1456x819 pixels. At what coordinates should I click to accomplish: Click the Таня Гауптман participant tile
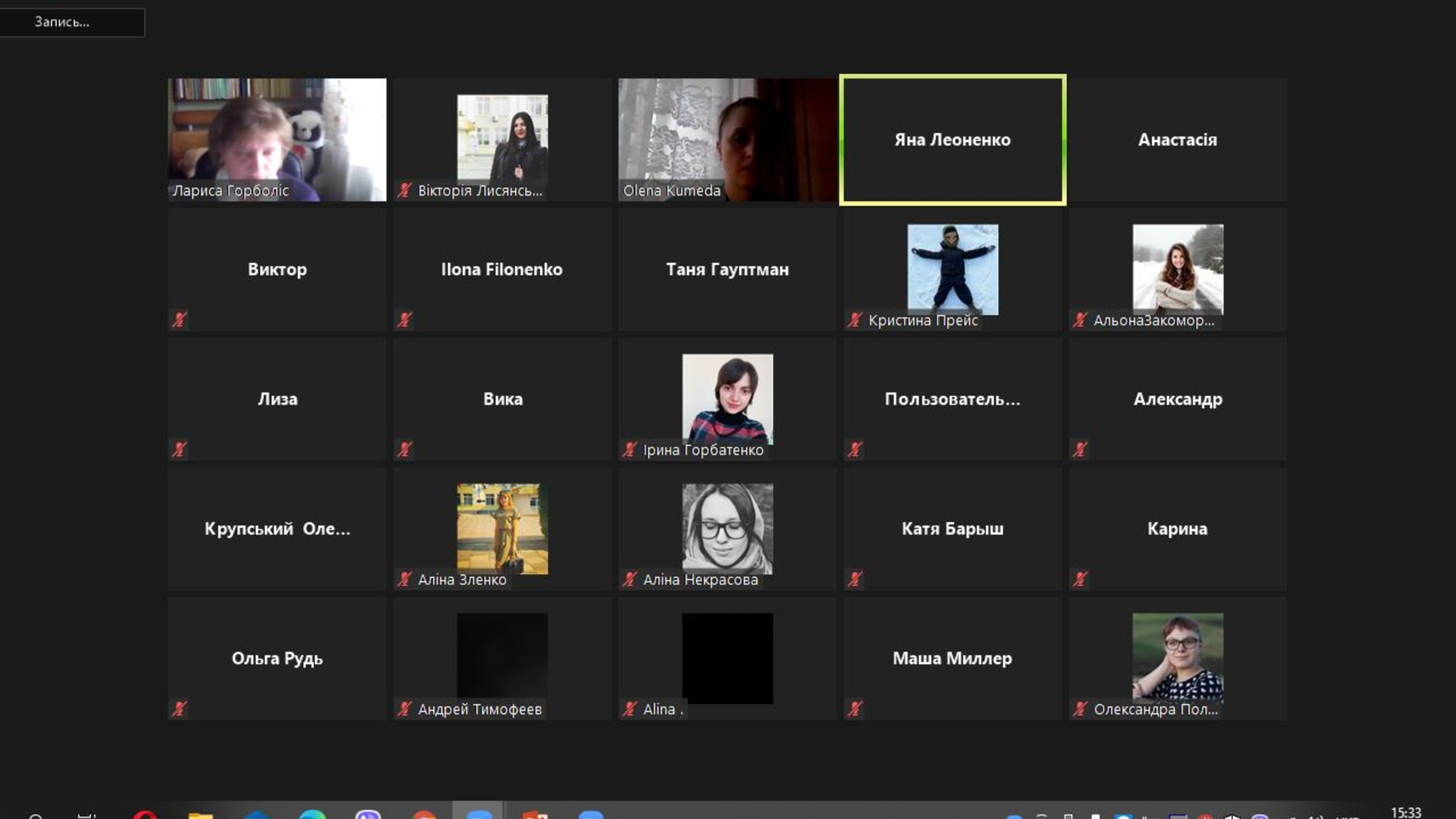(x=727, y=270)
